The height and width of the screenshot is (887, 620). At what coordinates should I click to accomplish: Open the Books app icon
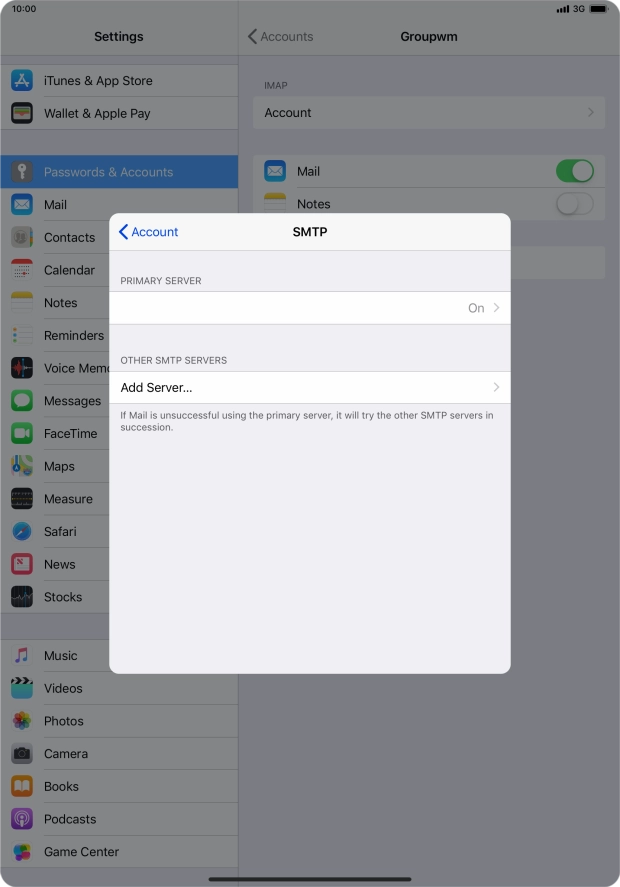pyautogui.click(x=22, y=786)
